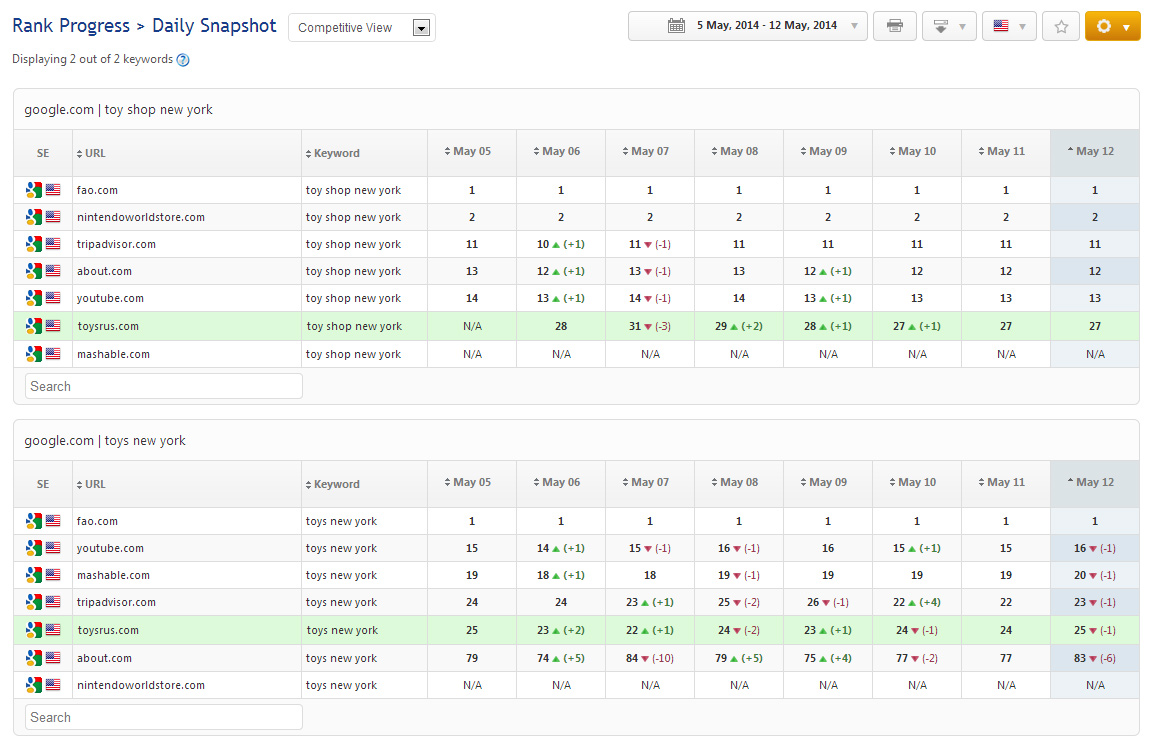Click nintendoworldstore.com in the first table
The height and width of the screenshot is (752, 1158).
tap(140, 217)
